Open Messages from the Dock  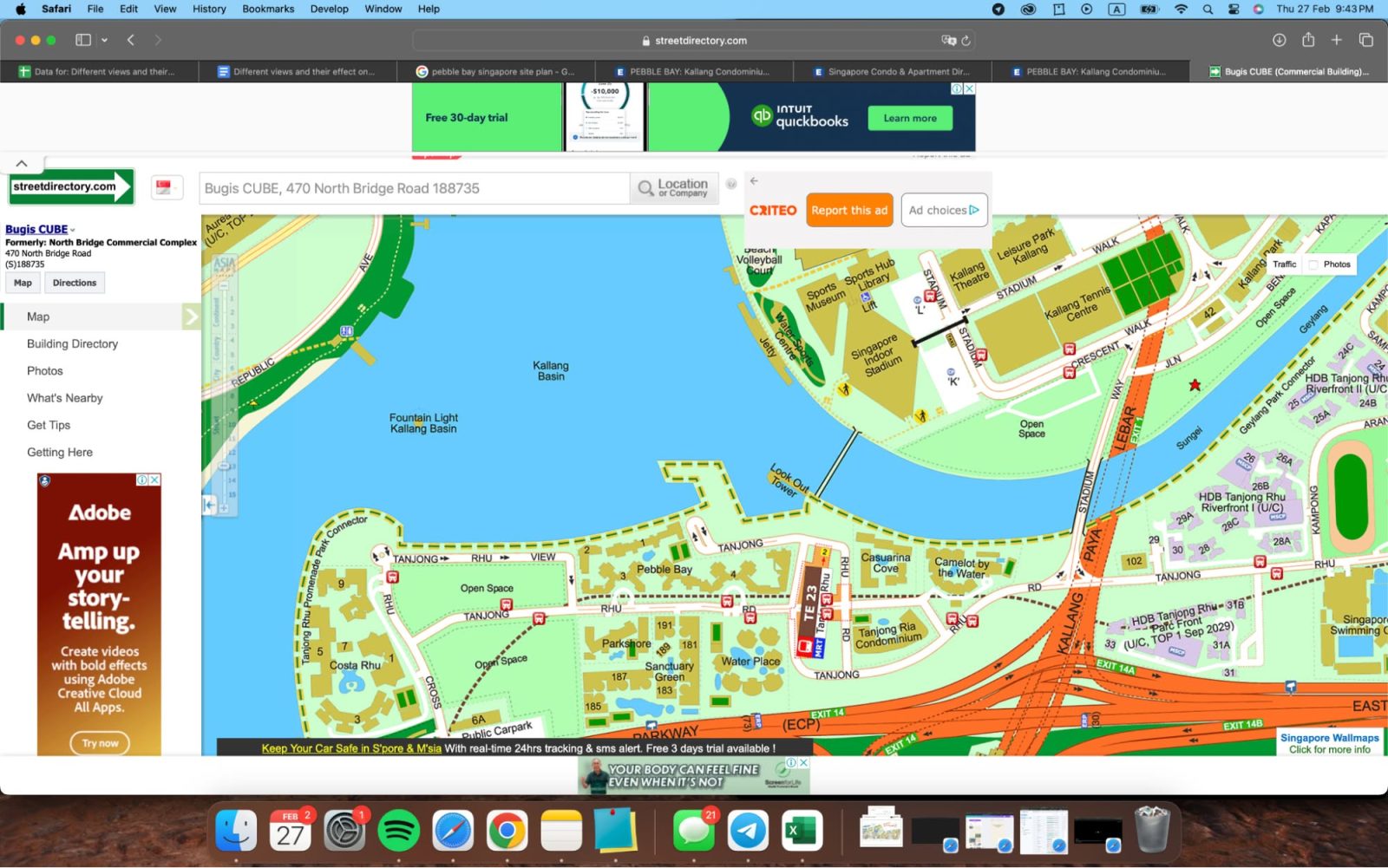[693, 832]
